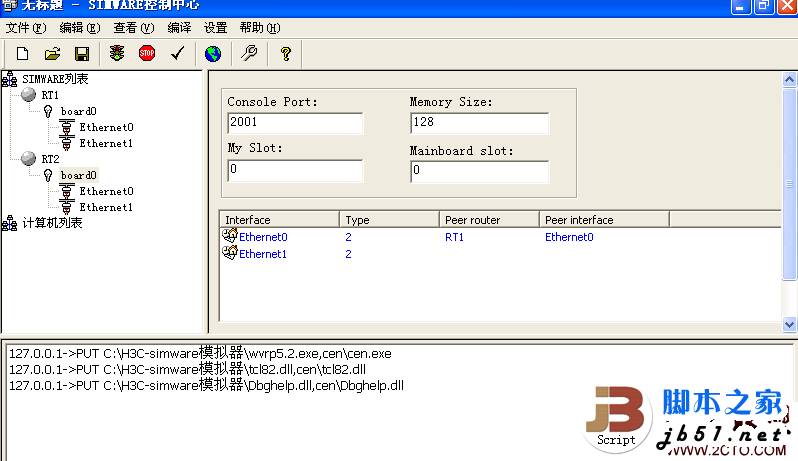Viewport: 798px width, 461px height.
Task: Click the bulb icon of RT1 board0
Action: pyautogui.click(x=48, y=111)
